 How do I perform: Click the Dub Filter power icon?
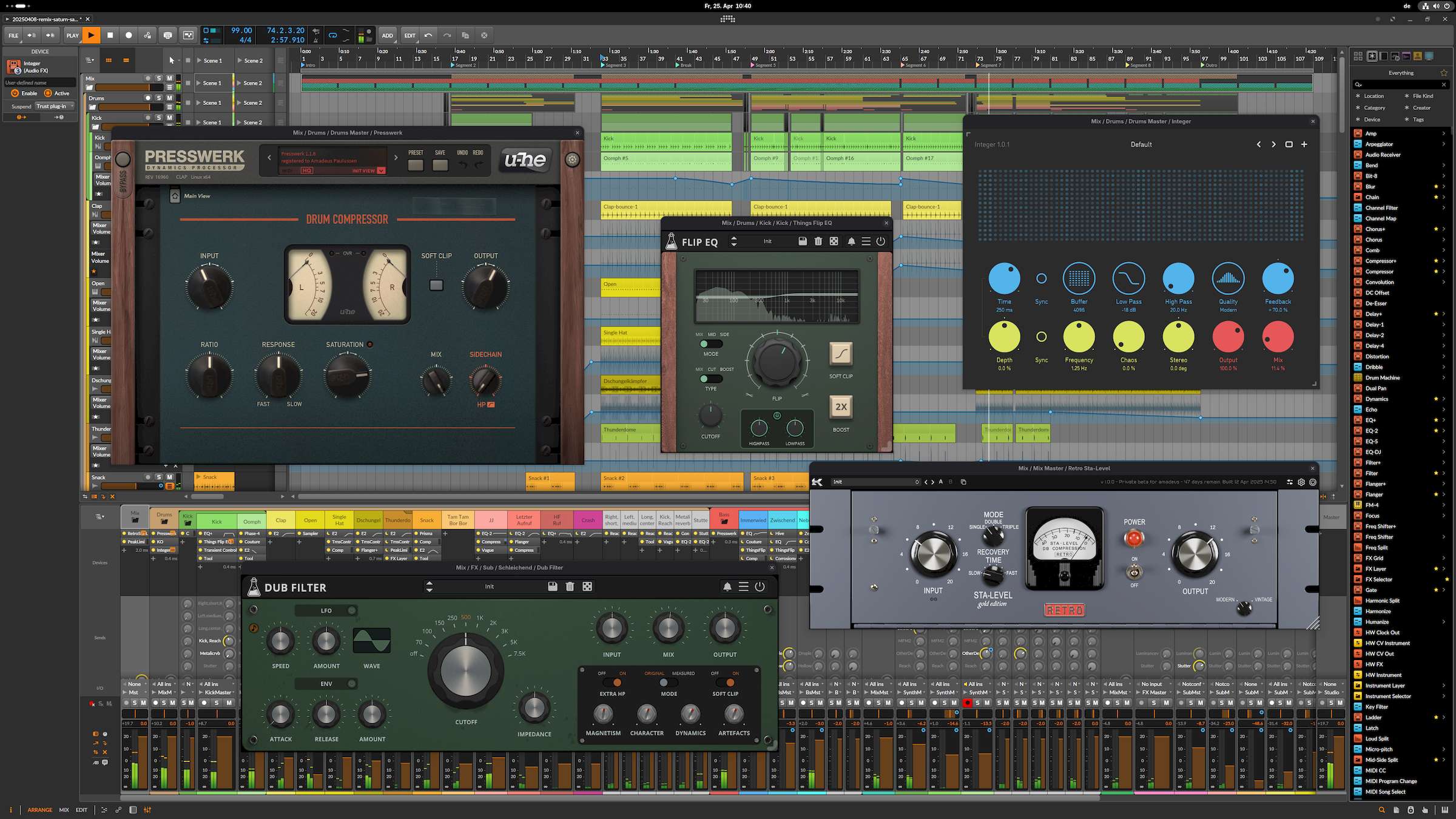click(760, 587)
